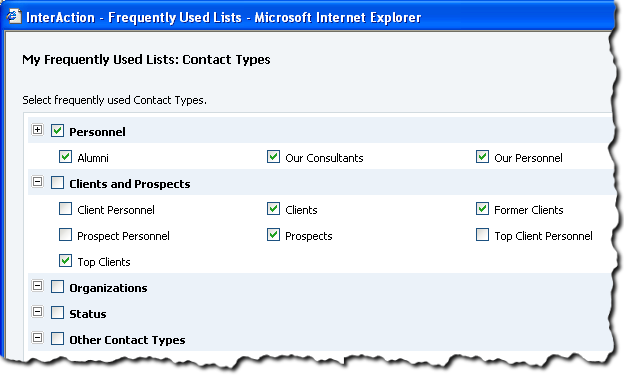Click the Clients and Prospects label
The width and height of the screenshot is (627, 378).
tap(130, 184)
